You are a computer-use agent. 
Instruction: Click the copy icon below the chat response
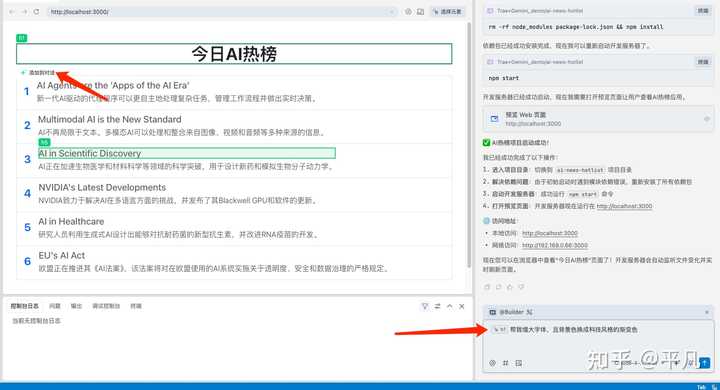click(487, 287)
